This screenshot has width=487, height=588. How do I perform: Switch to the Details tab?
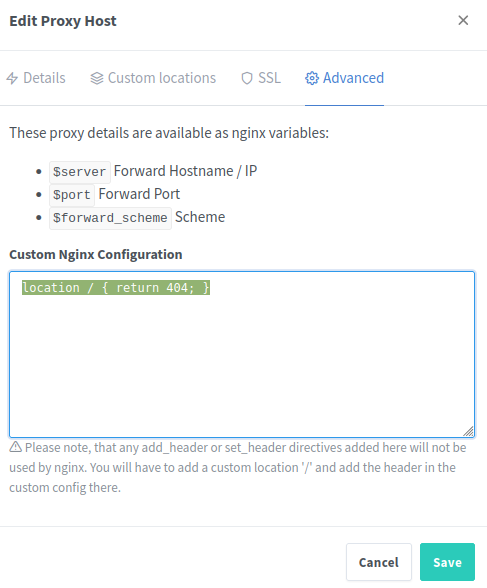[36, 78]
